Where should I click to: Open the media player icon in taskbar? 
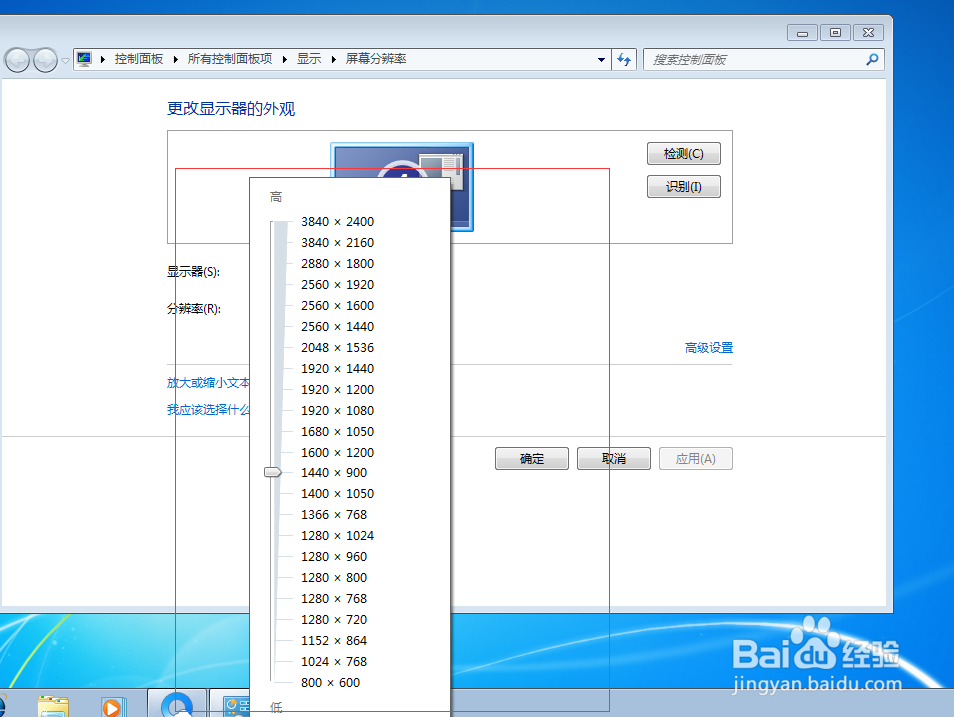tap(113, 706)
